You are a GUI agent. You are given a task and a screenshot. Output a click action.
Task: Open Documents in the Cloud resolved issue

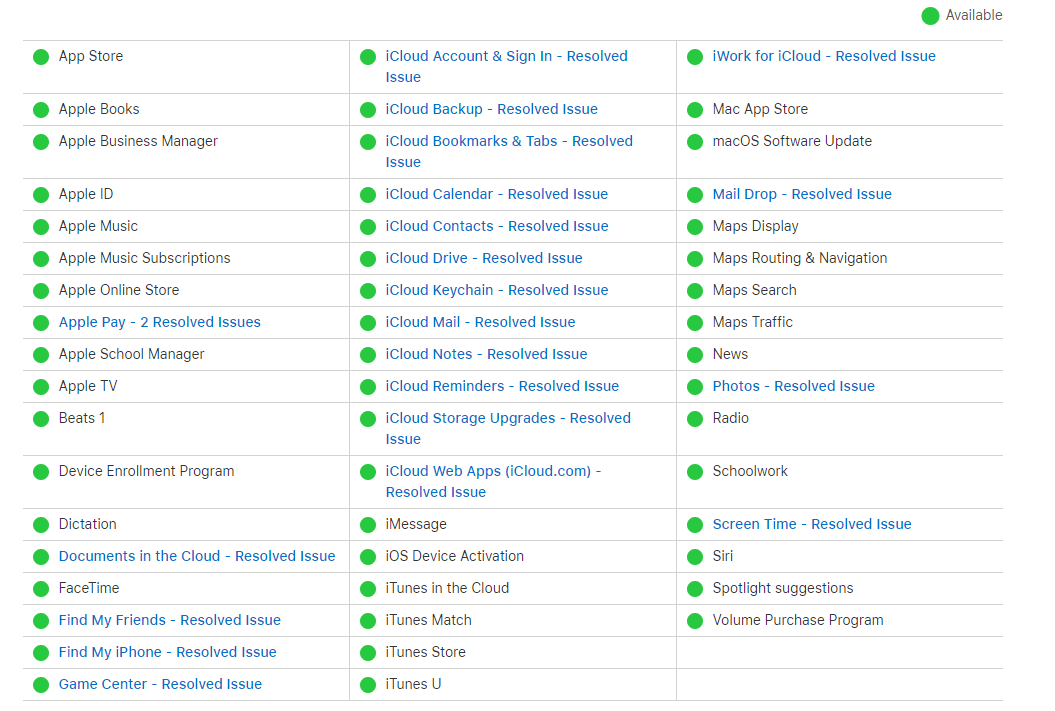pos(196,556)
